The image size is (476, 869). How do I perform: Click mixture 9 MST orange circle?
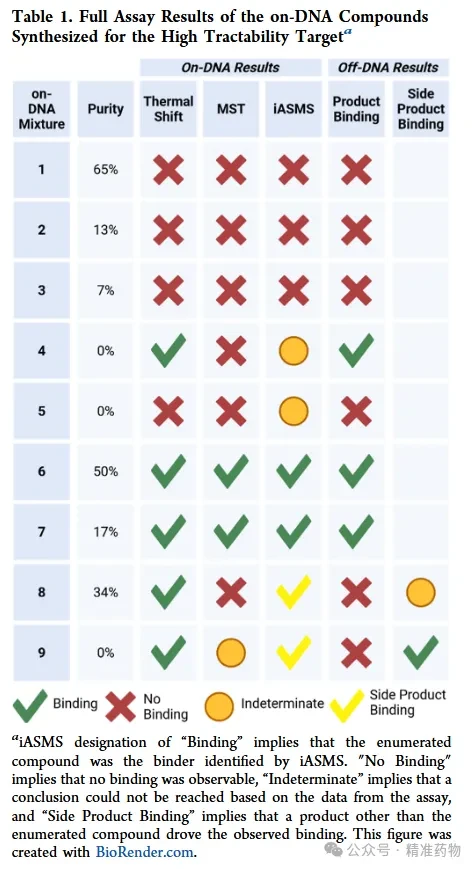(x=231, y=653)
